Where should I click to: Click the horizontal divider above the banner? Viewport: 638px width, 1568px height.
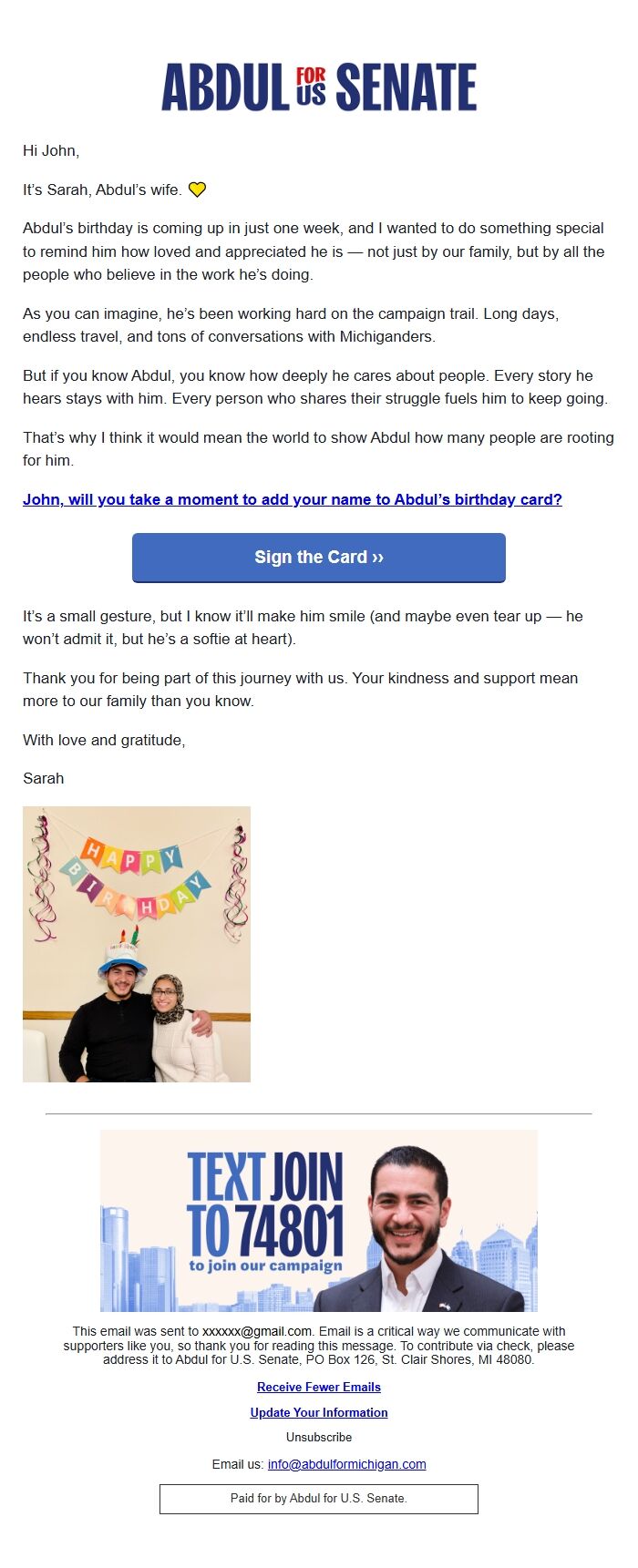pos(319,1113)
